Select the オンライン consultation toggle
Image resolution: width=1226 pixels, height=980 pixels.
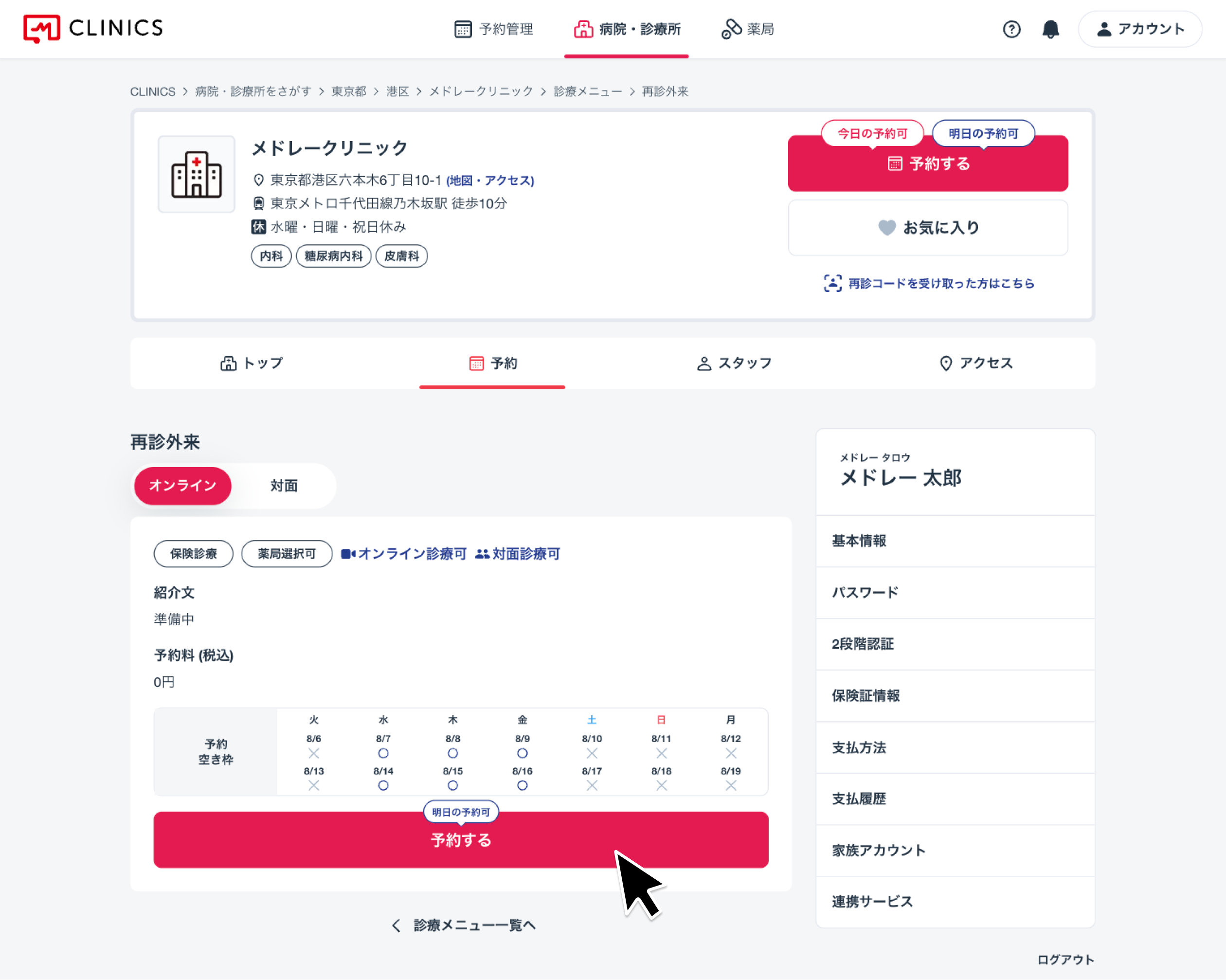point(182,486)
